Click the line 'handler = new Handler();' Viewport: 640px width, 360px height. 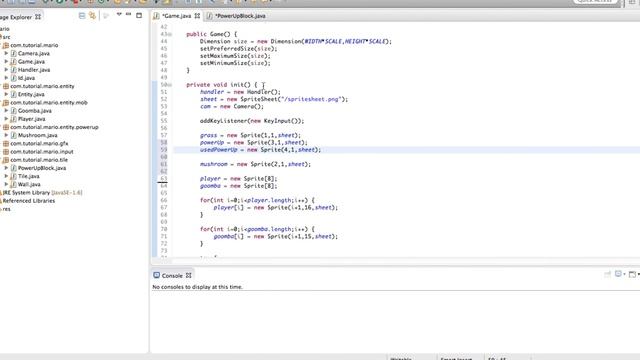pyautogui.click(x=240, y=92)
